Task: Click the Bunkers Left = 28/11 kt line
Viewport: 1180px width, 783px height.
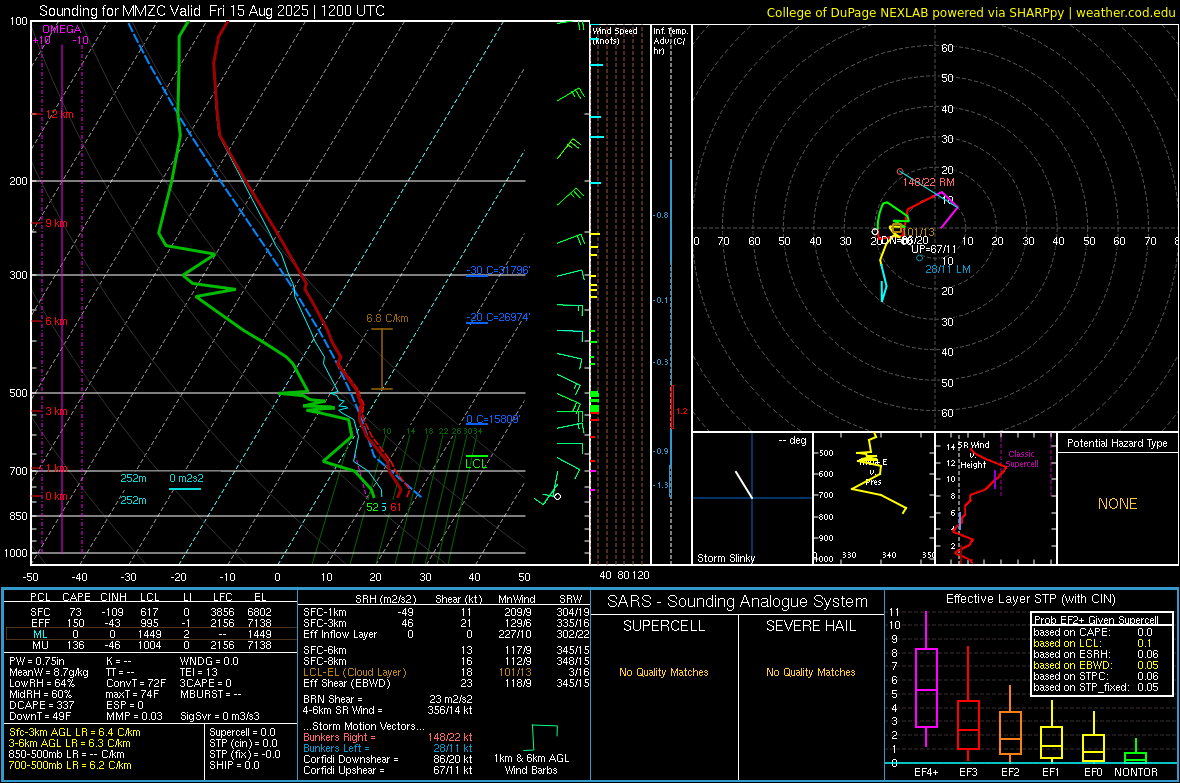Action: pos(388,748)
